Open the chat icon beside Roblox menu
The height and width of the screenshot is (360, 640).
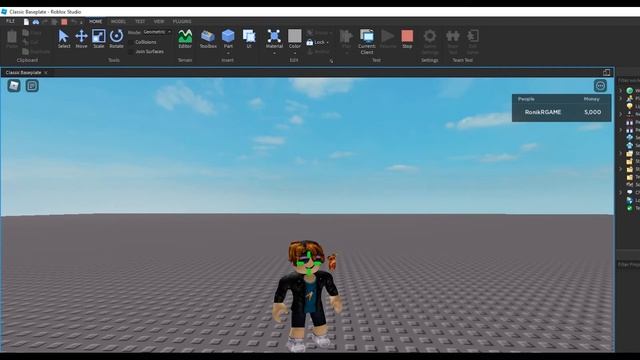pos(32,86)
